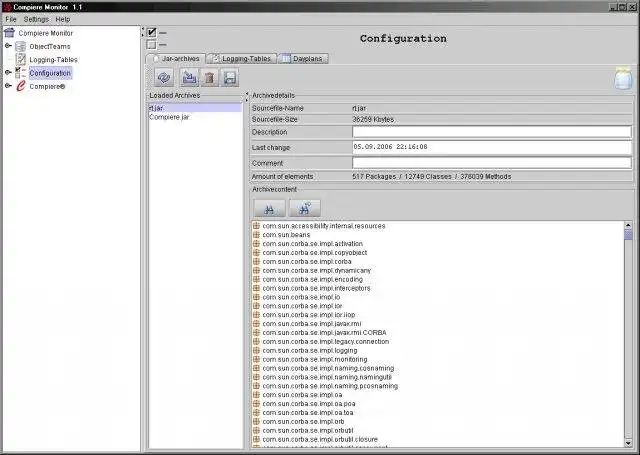
Task: Tick the unchecked checkbox above the tabs
Action: click(x=151, y=44)
